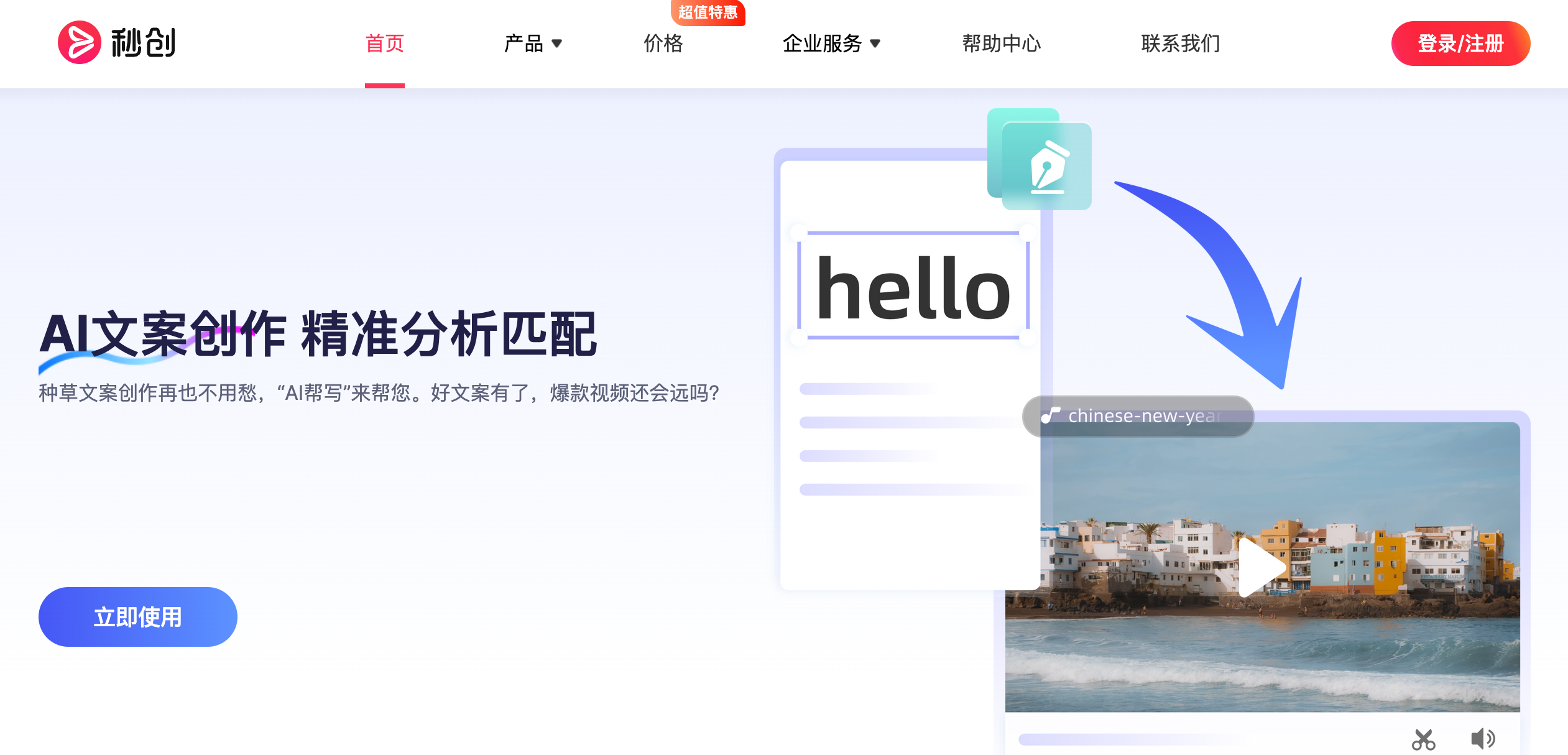Viewport: 1568px width, 755px height.
Task: Expand the 企业服务 dropdown arrow
Action: pos(875,44)
